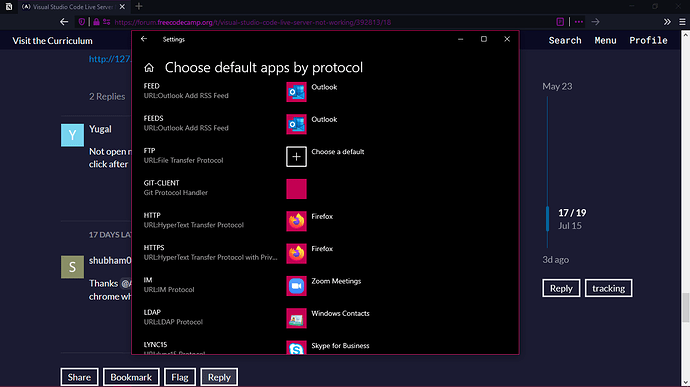The image size is (690, 387).
Task: Click the blank app tile for GIT-CLIENT
Action: (x=296, y=189)
